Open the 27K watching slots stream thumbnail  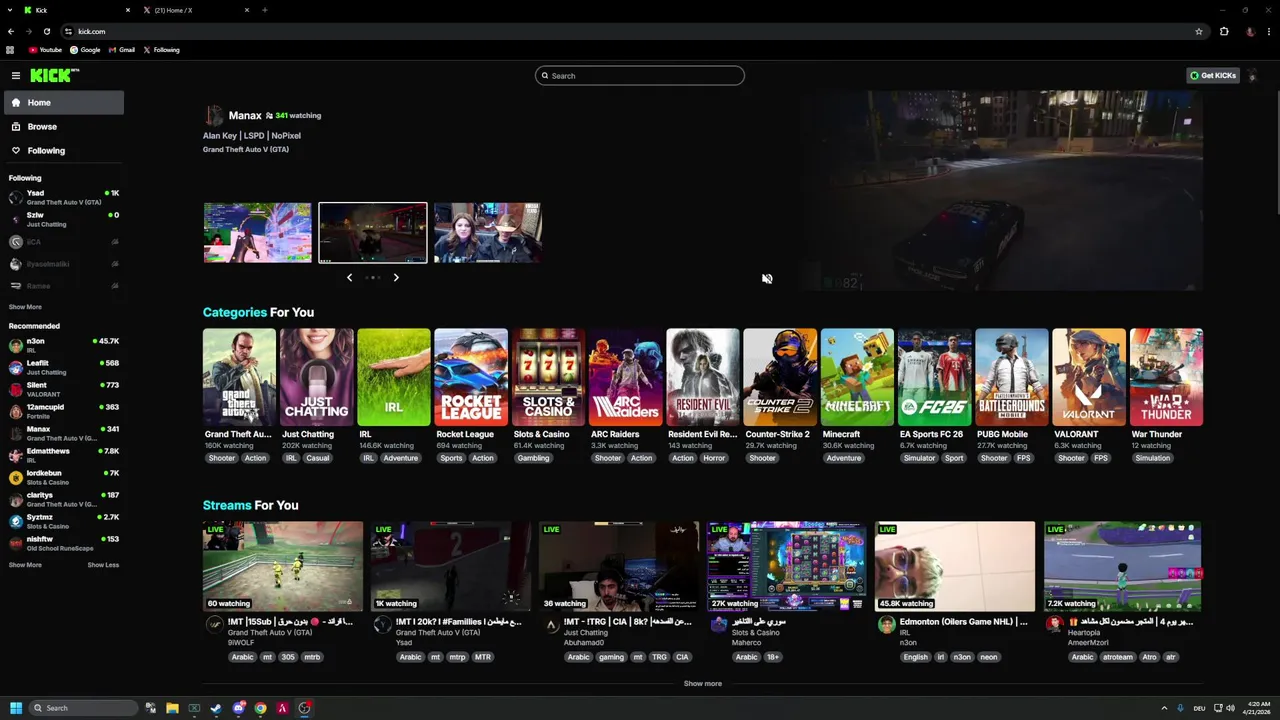787,566
